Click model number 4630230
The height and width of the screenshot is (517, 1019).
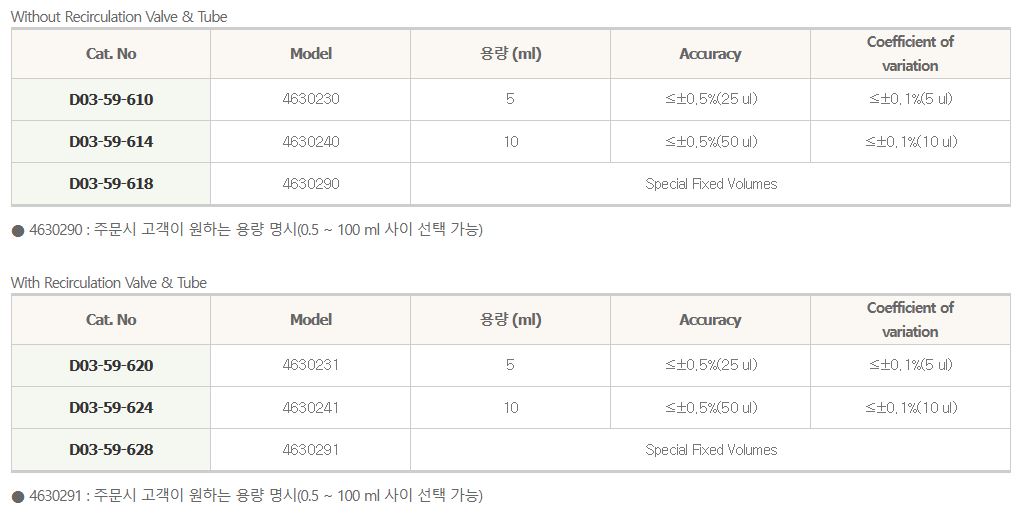(311, 100)
